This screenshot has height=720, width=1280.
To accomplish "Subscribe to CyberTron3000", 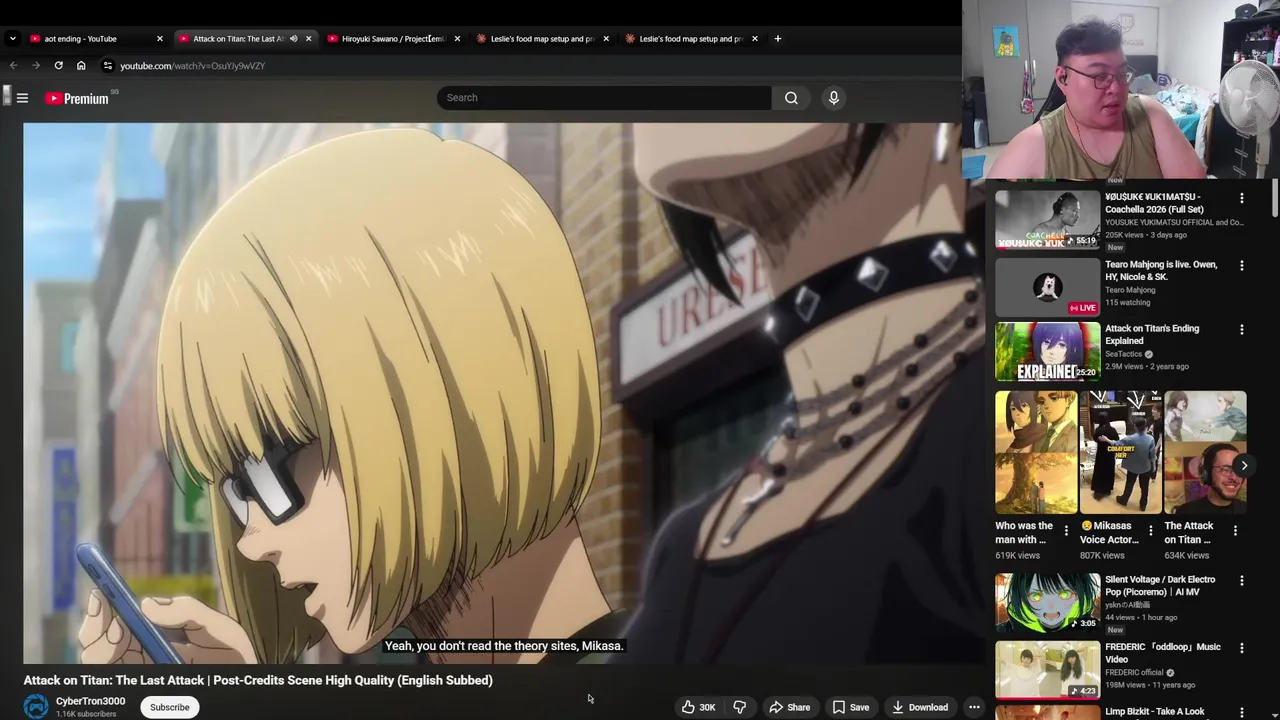I will [169, 707].
